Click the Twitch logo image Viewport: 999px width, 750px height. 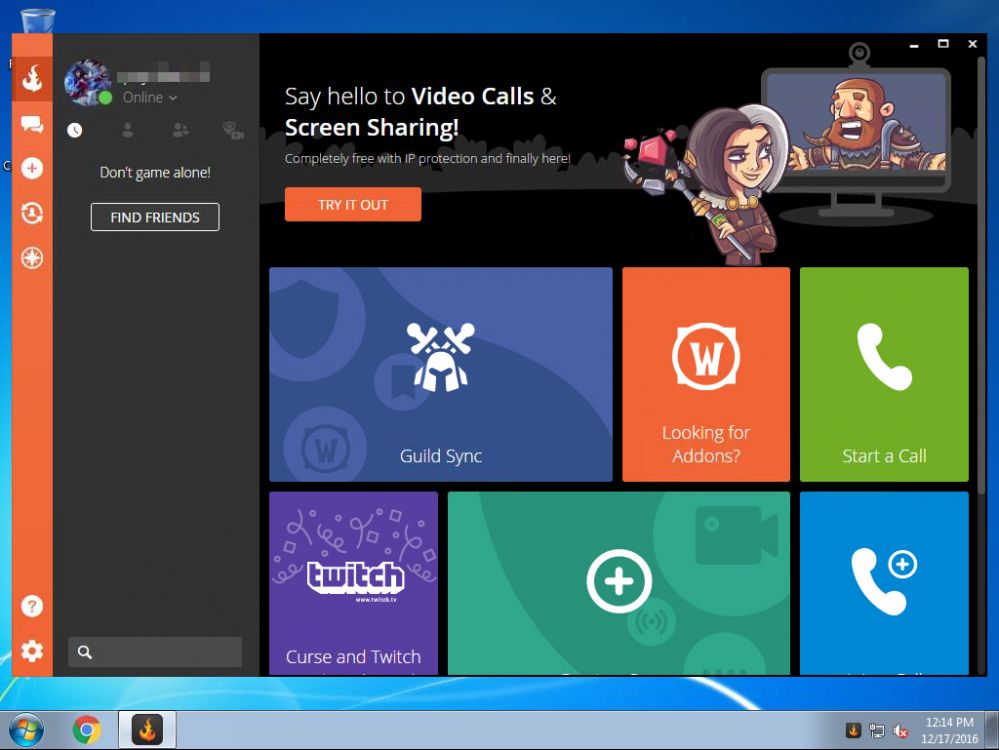click(x=355, y=579)
